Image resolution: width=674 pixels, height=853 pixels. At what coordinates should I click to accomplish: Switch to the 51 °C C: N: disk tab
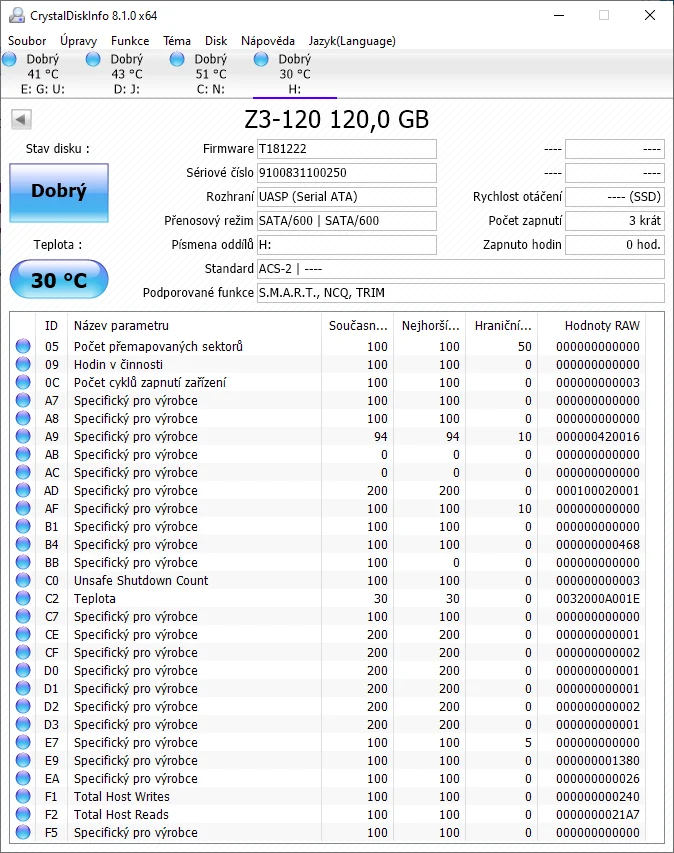pos(211,74)
